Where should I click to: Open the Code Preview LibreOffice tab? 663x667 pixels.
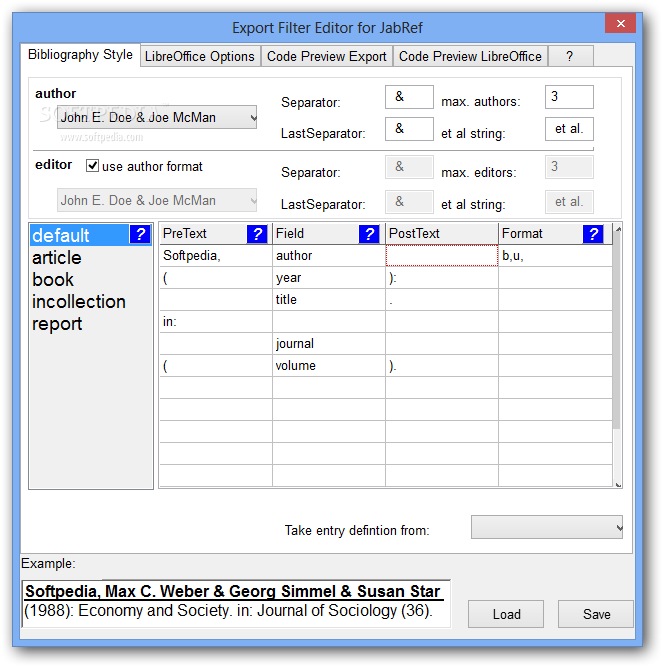click(x=470, y=56)
